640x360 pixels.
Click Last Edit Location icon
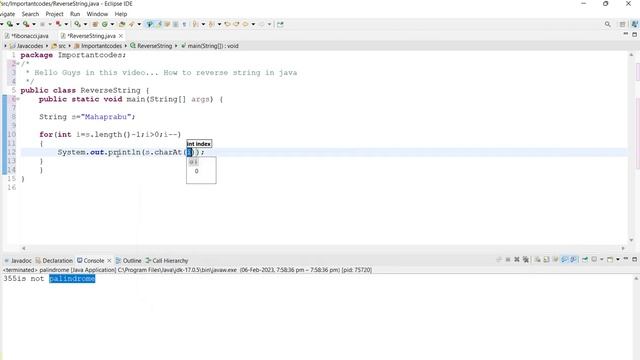tap(227, 24)
